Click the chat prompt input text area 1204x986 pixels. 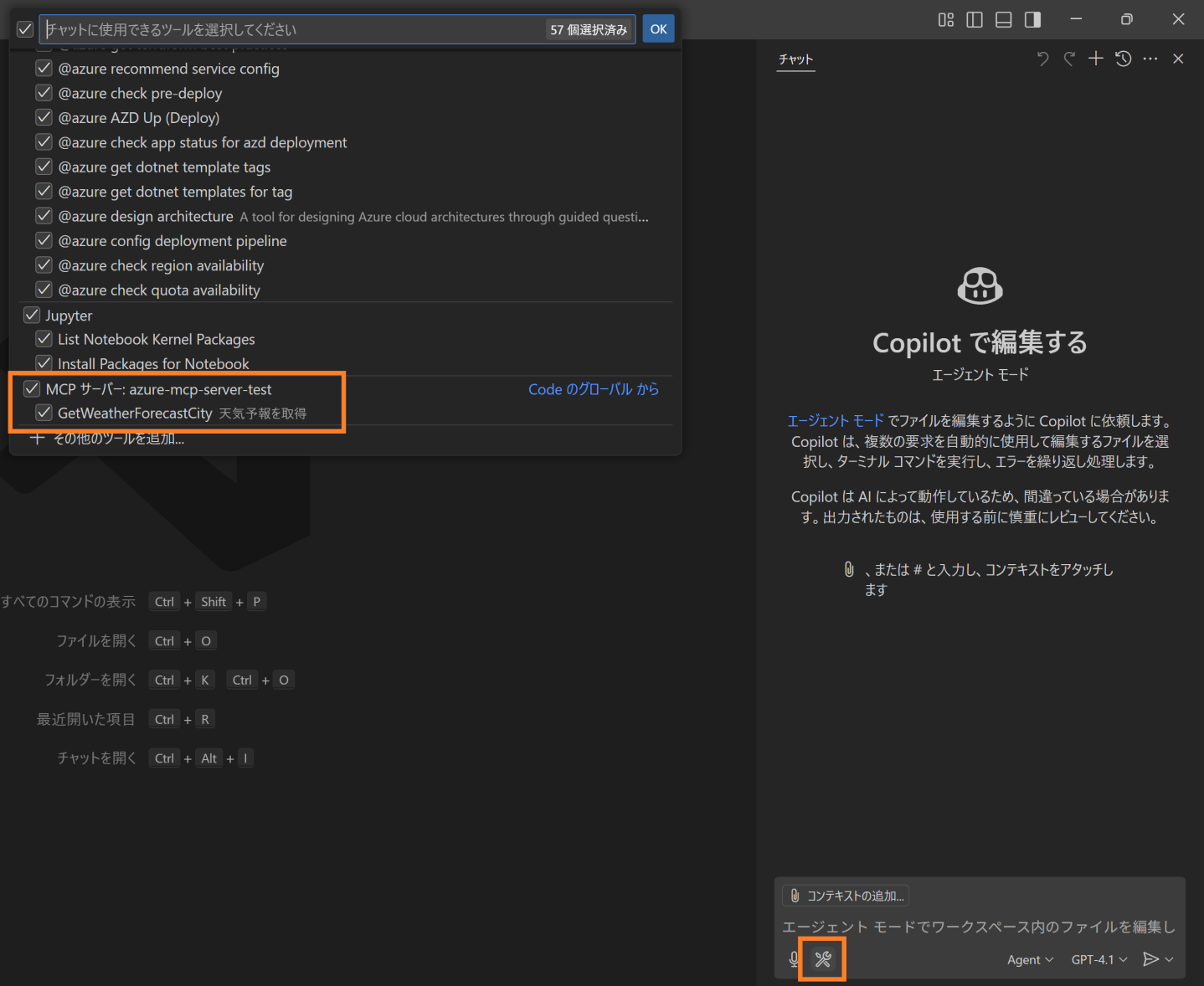tap(979, 927)
